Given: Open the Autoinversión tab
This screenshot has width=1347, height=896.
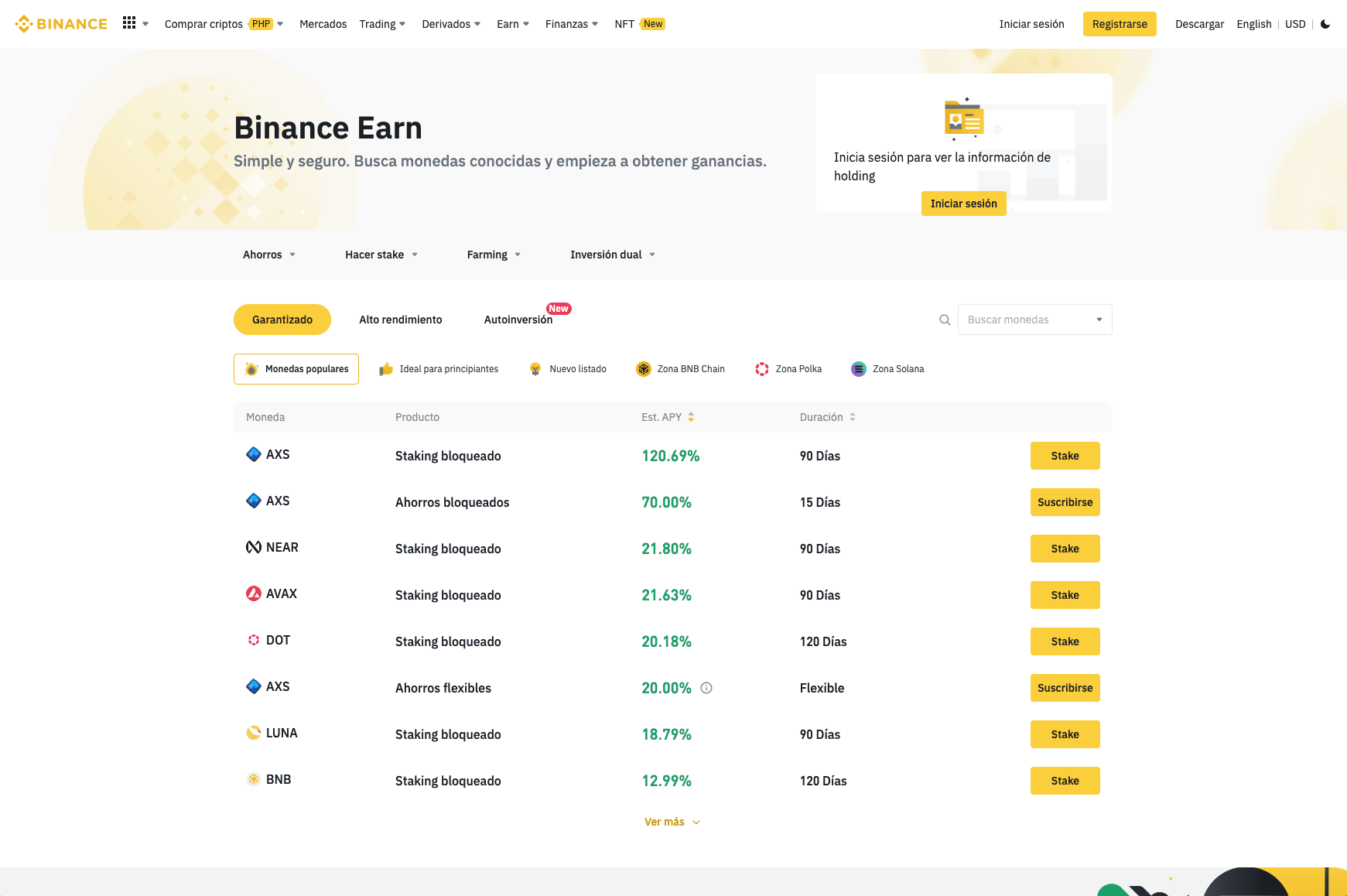Looking at the screenshot, I should point(518,320).
